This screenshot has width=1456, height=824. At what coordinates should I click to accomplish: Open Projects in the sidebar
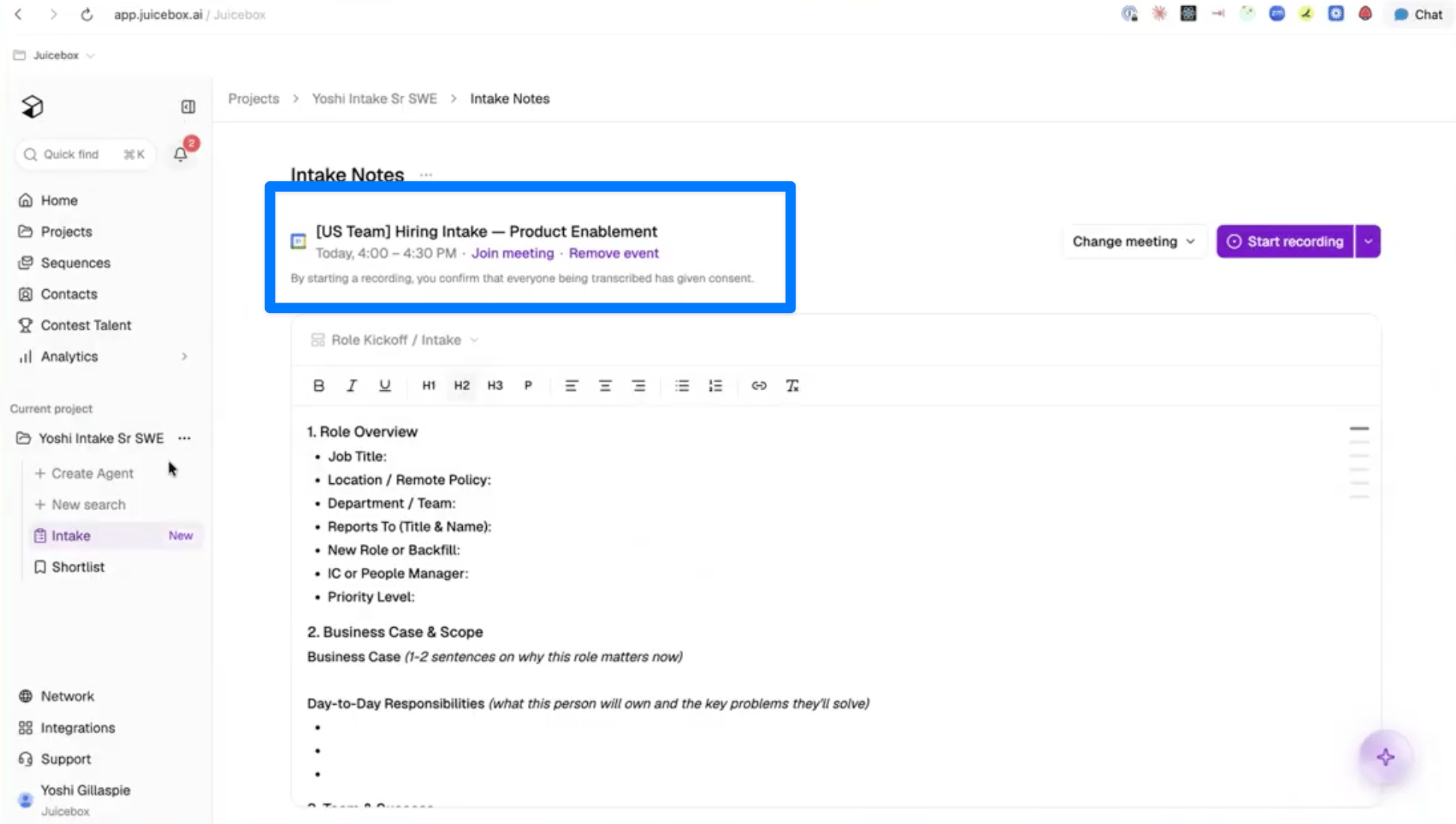(x=67, y=232)
